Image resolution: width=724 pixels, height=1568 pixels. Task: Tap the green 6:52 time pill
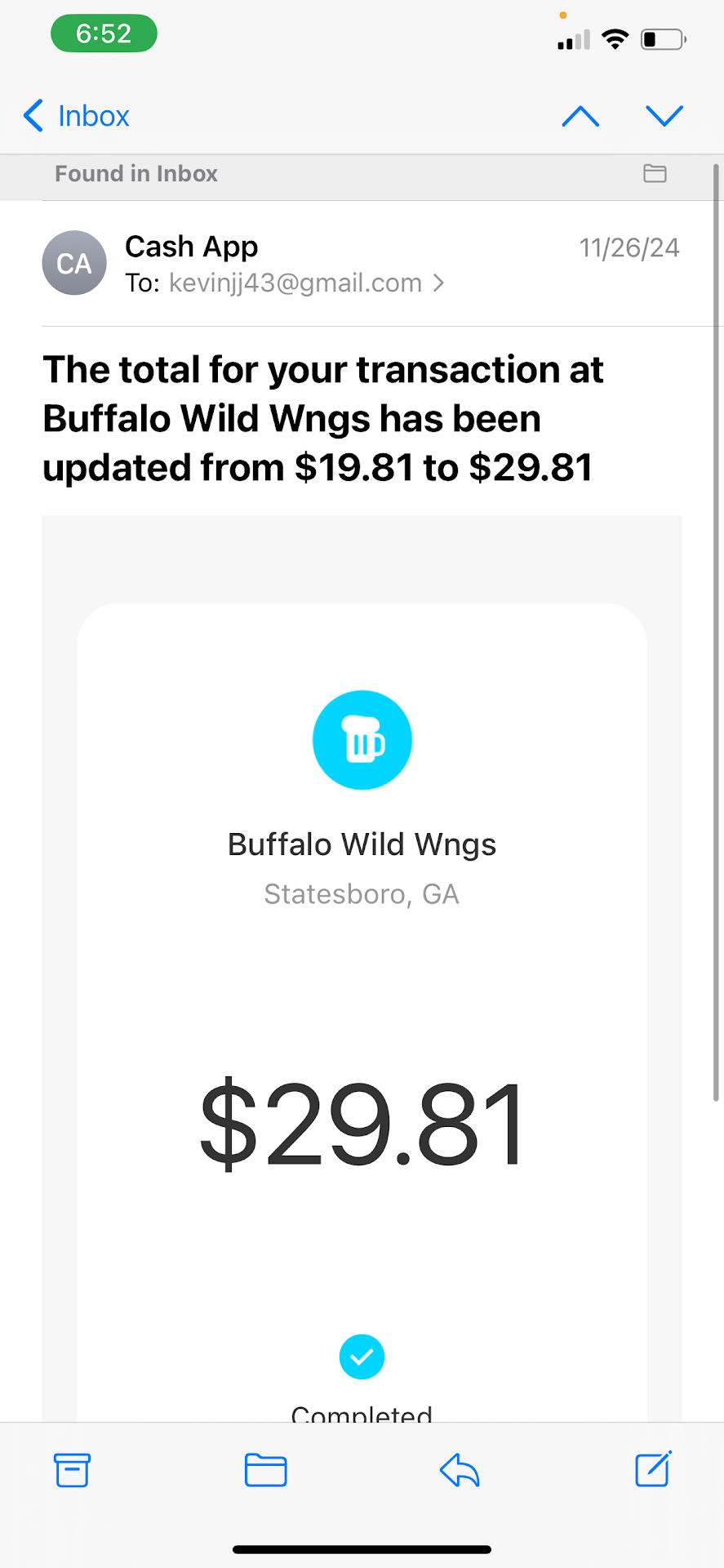(x=104, y=33)
